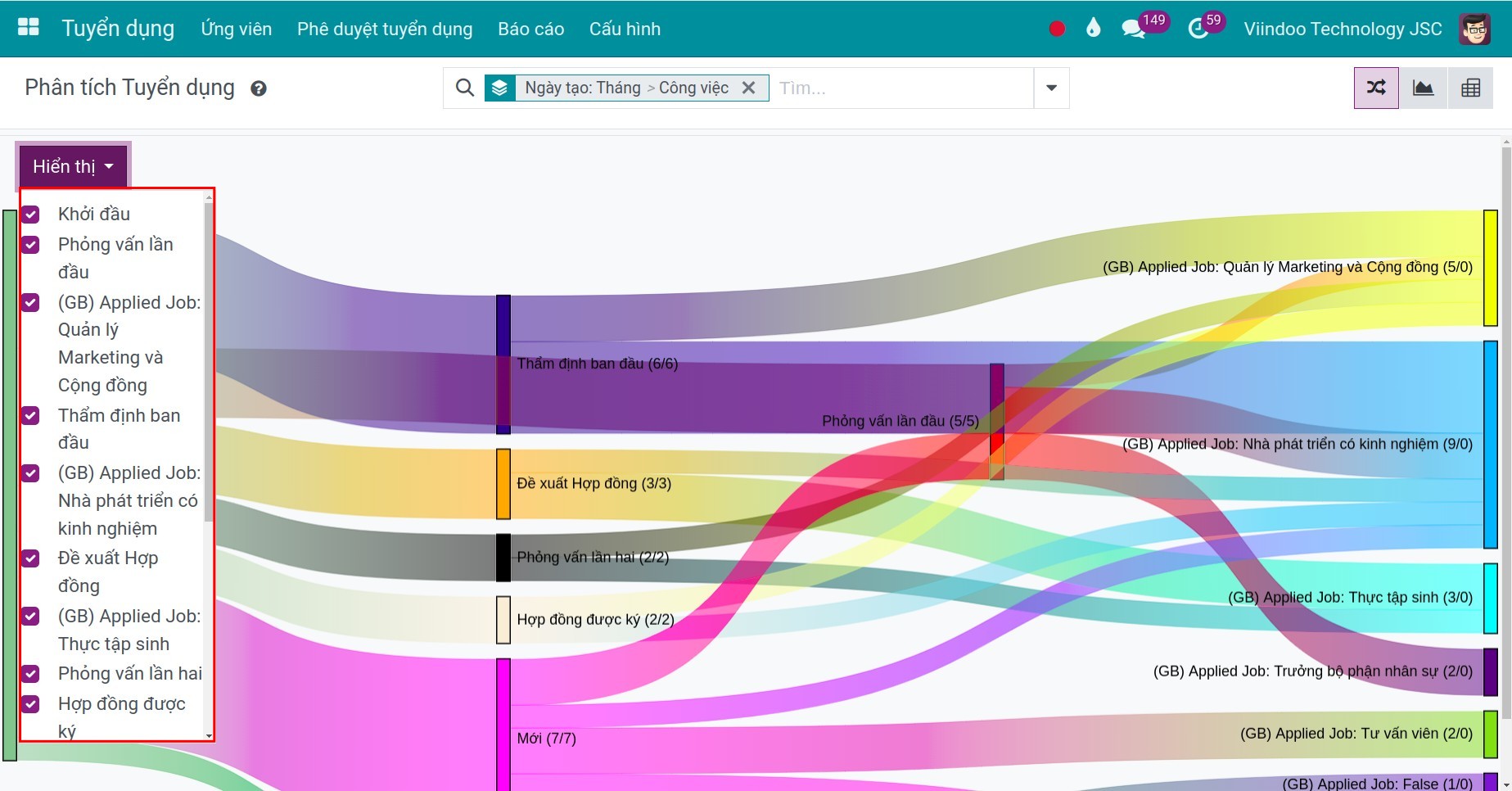Screen dimensions: 1512x791
Task: Click the black Phỏng vấn lần hai node bar
Action: click(x=503, y=558)
